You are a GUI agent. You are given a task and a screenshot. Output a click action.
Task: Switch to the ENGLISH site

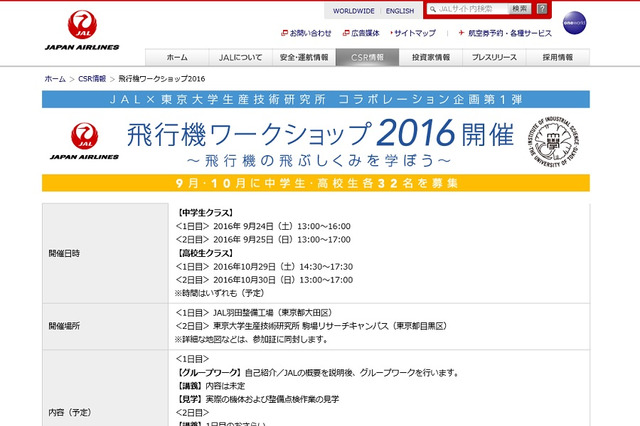pos(400,11)
